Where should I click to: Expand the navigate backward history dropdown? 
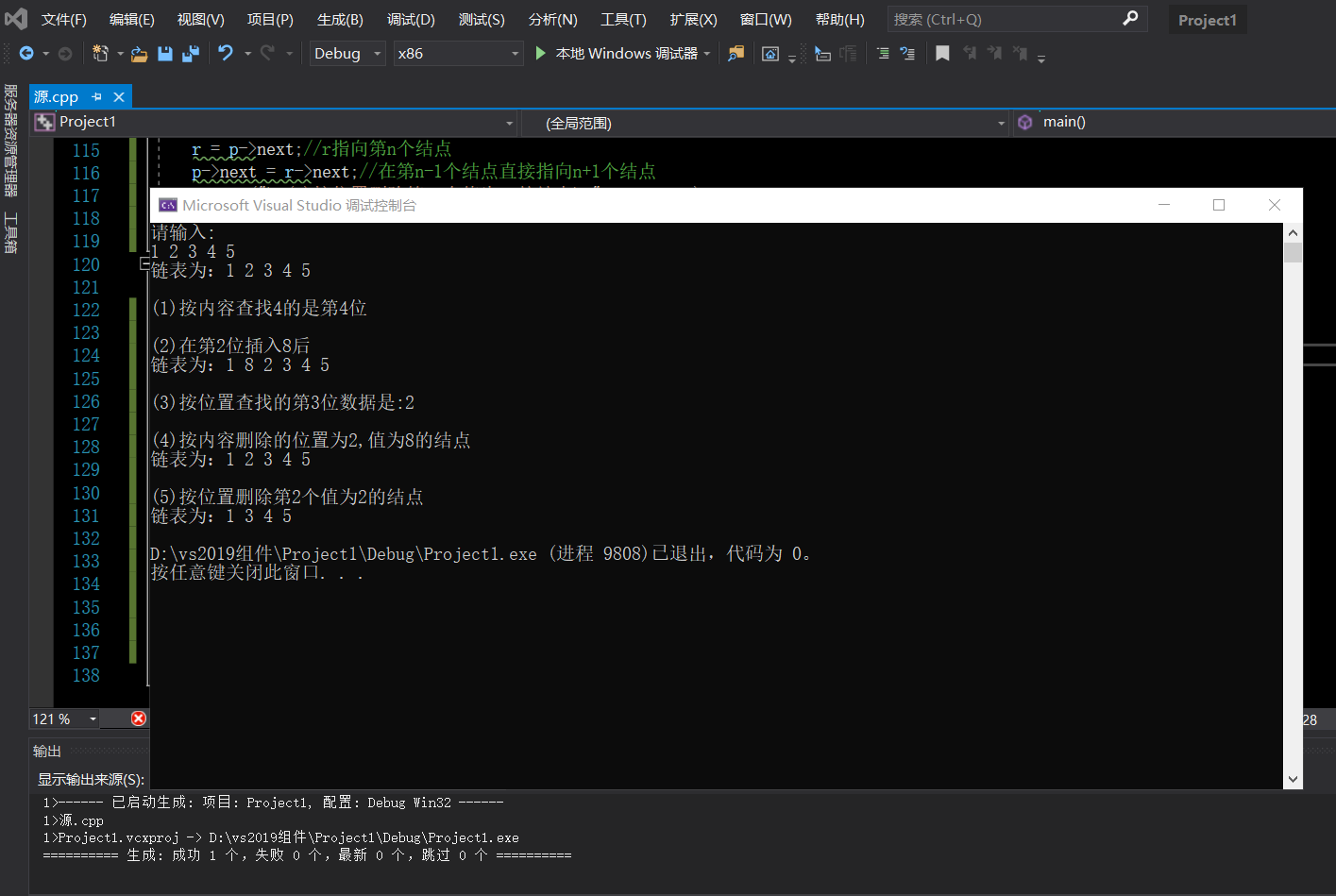click(x=45, y=54)
